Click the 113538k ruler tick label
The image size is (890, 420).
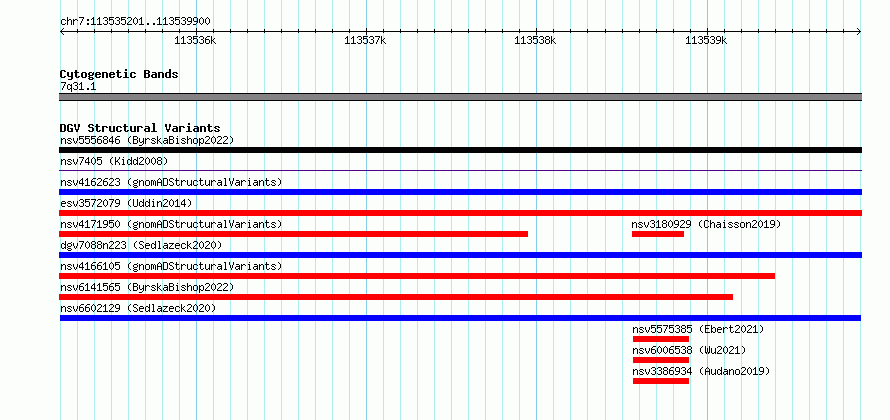tap(536, 40)
